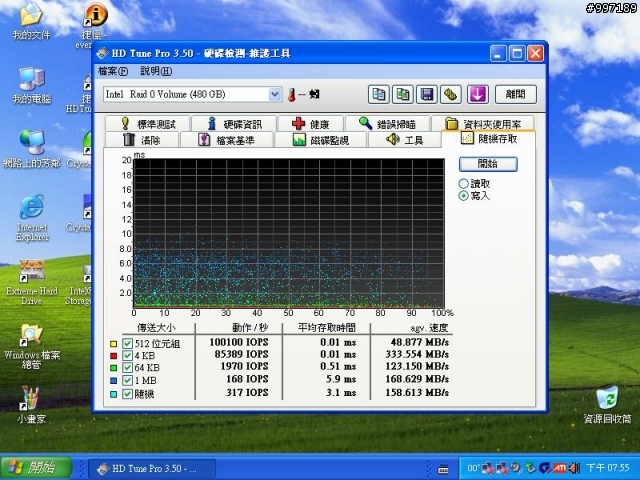Click the 開始 start test button
The image size is (640, 480).
point(488,164)
